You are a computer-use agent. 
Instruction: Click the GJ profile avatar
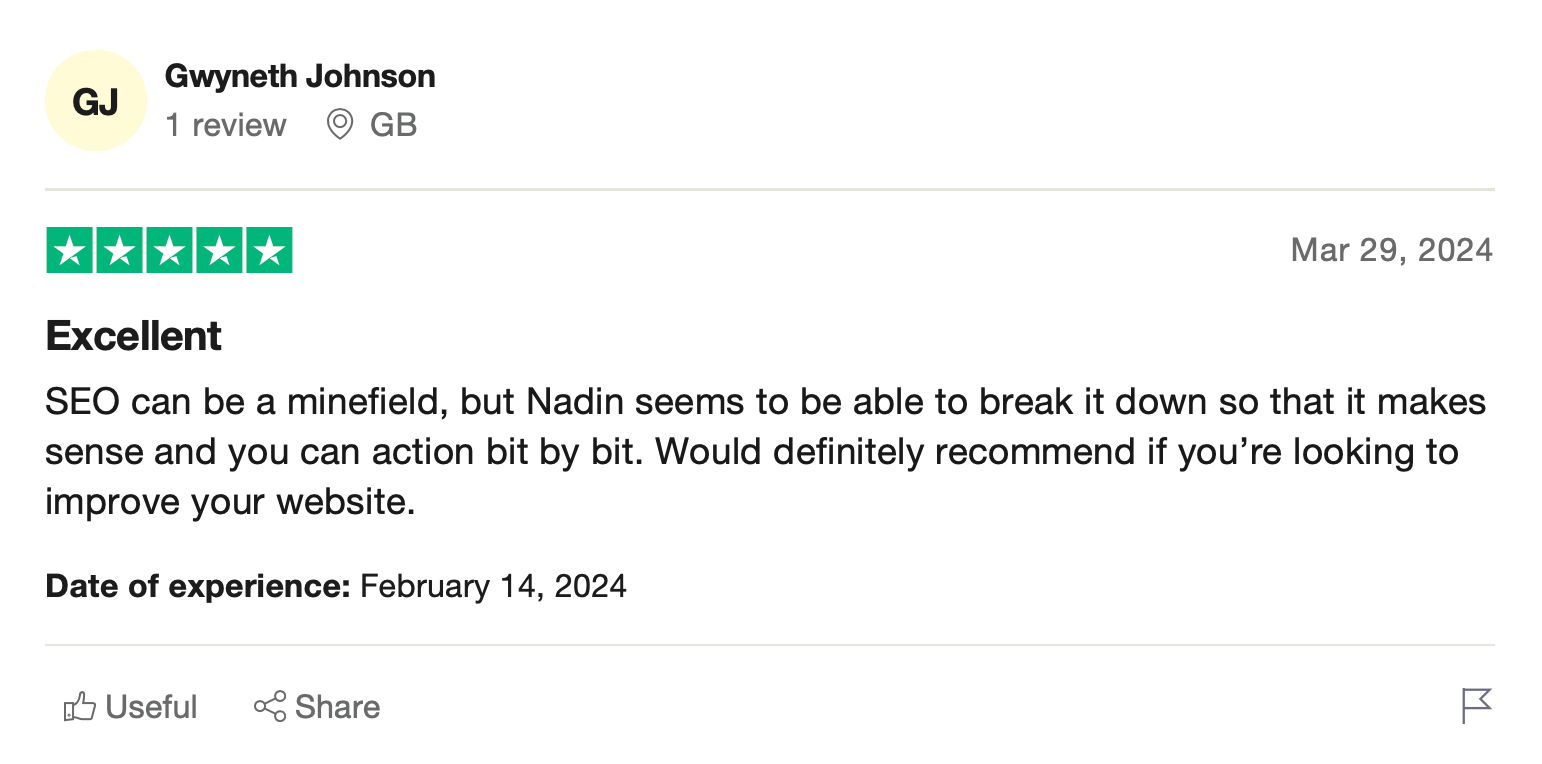click(x=96, y=101)
